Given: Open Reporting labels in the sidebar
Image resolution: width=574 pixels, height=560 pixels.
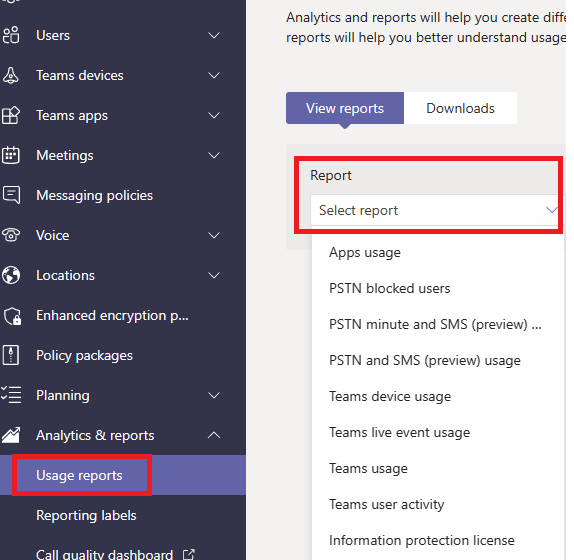Looking at the screenshot, I should [x=86, y=515].
